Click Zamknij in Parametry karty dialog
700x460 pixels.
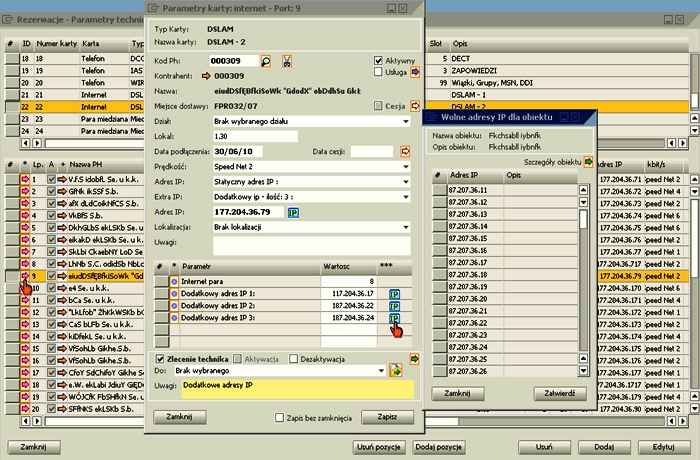click(x=179, y=417)
